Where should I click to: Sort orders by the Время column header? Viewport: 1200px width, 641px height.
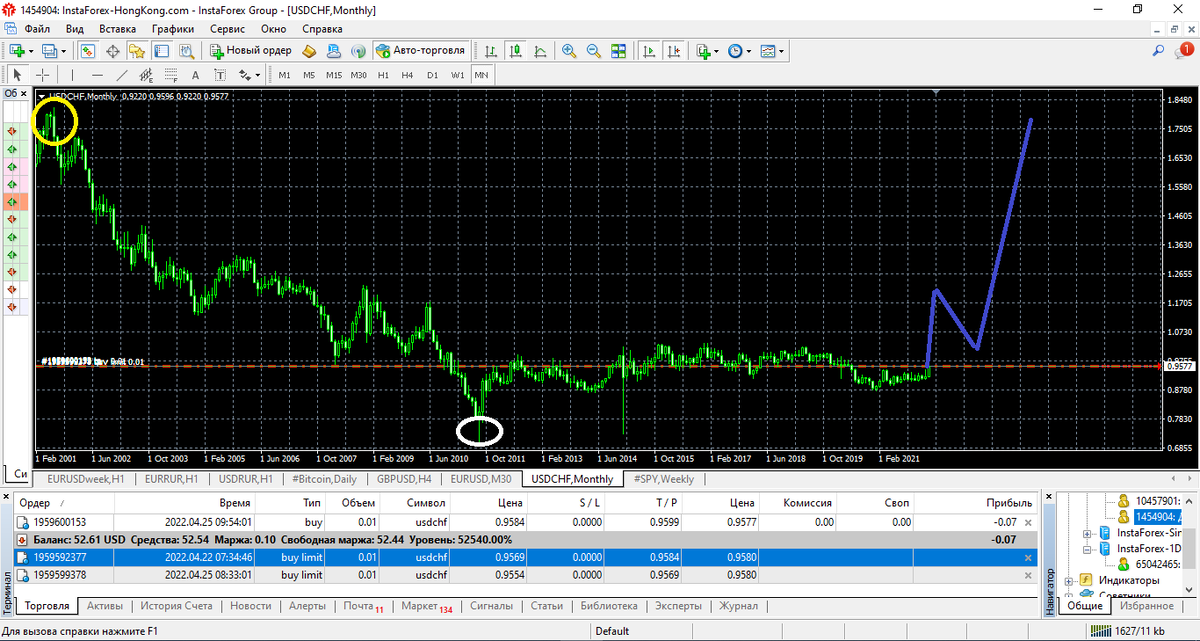(235, 503)
